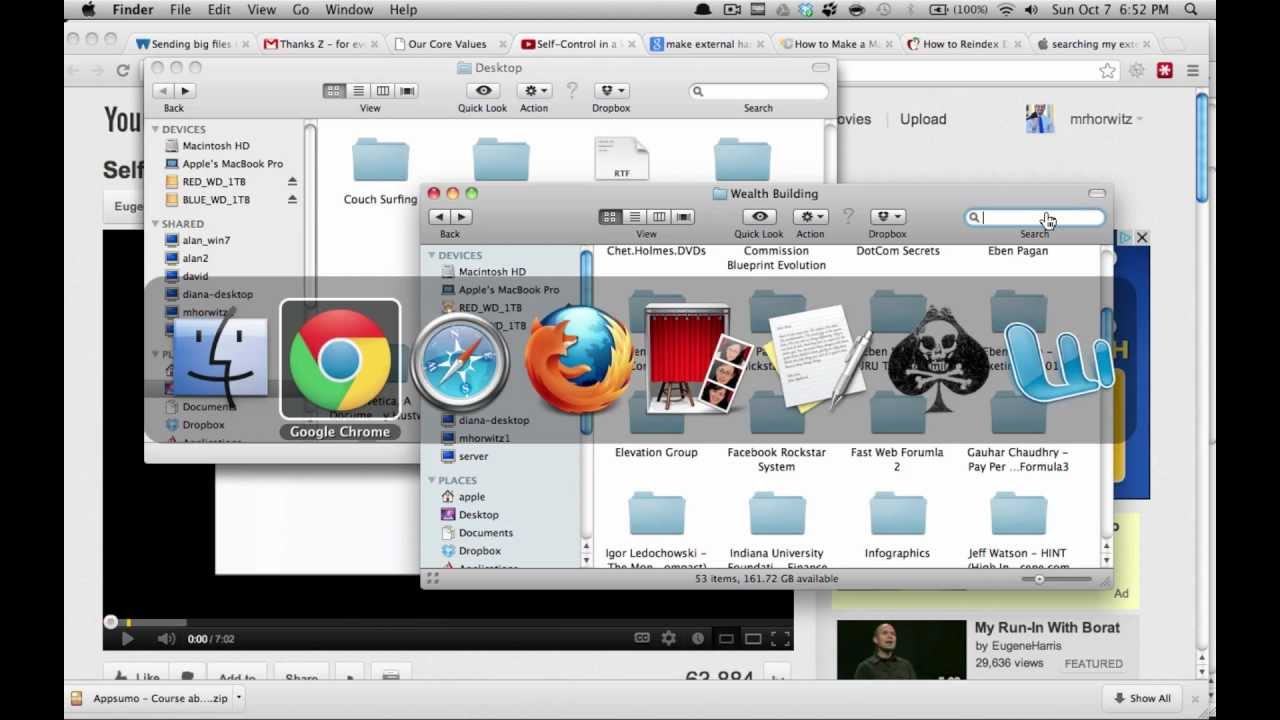Go forward in Wealth Building window
The height and width of the screenshot is (720, 1280).
click(461, 217)
